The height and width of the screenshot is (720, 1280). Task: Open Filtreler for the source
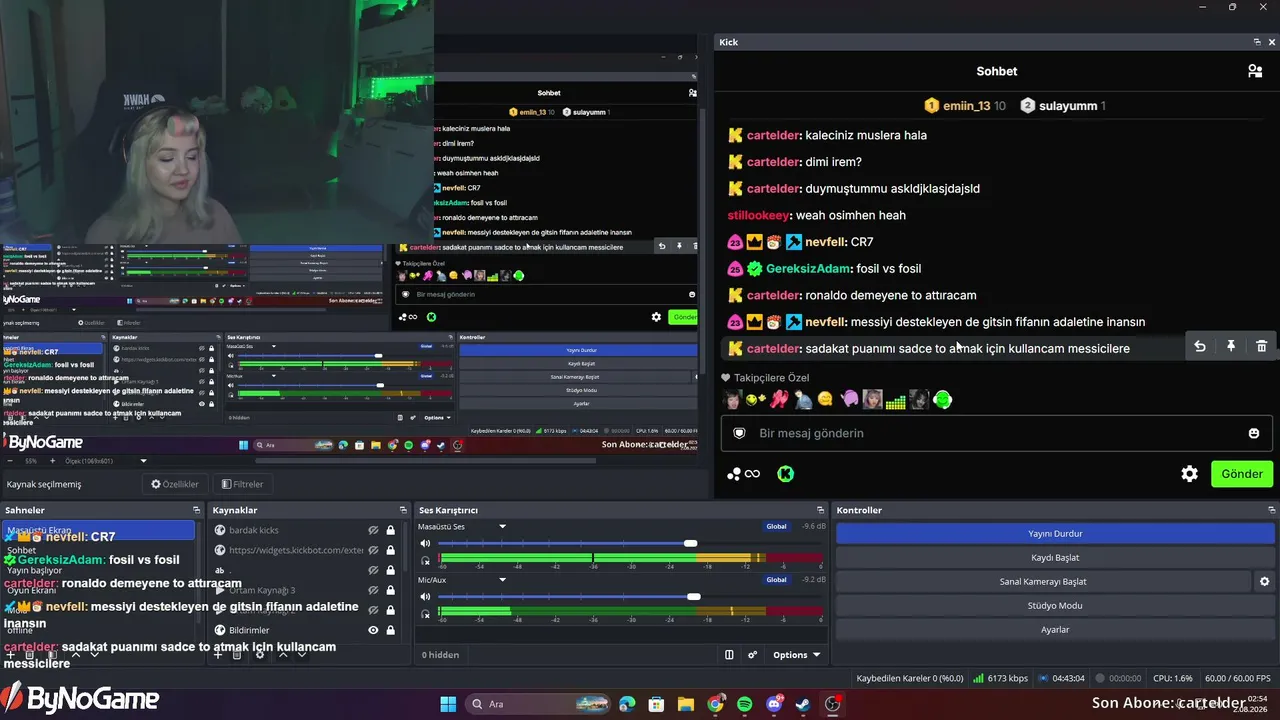point(242,484)
